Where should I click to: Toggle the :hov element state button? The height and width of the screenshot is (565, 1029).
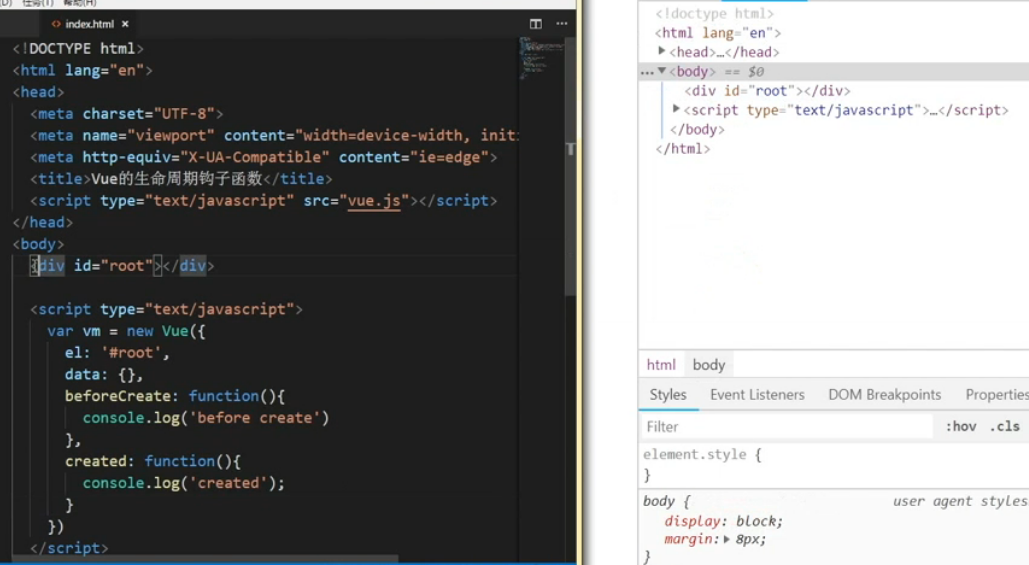coord(961,427)
